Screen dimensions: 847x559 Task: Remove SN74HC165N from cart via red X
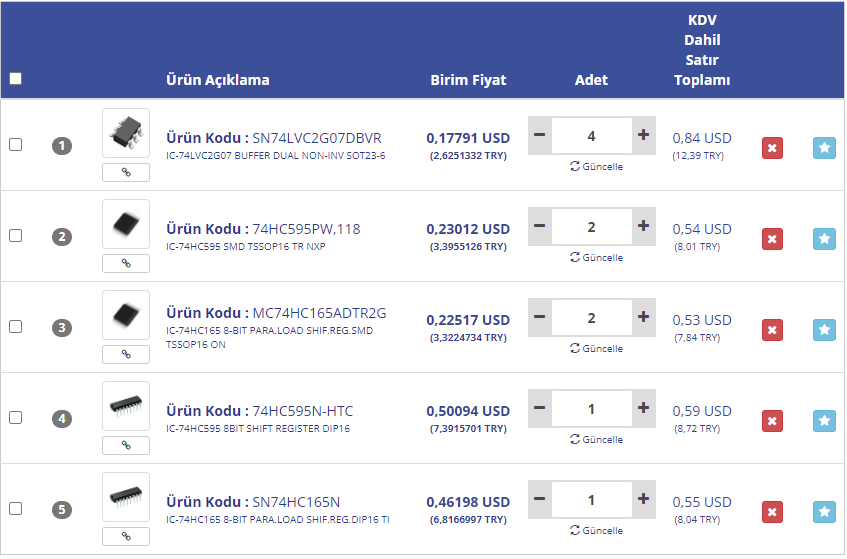point(772,512)
